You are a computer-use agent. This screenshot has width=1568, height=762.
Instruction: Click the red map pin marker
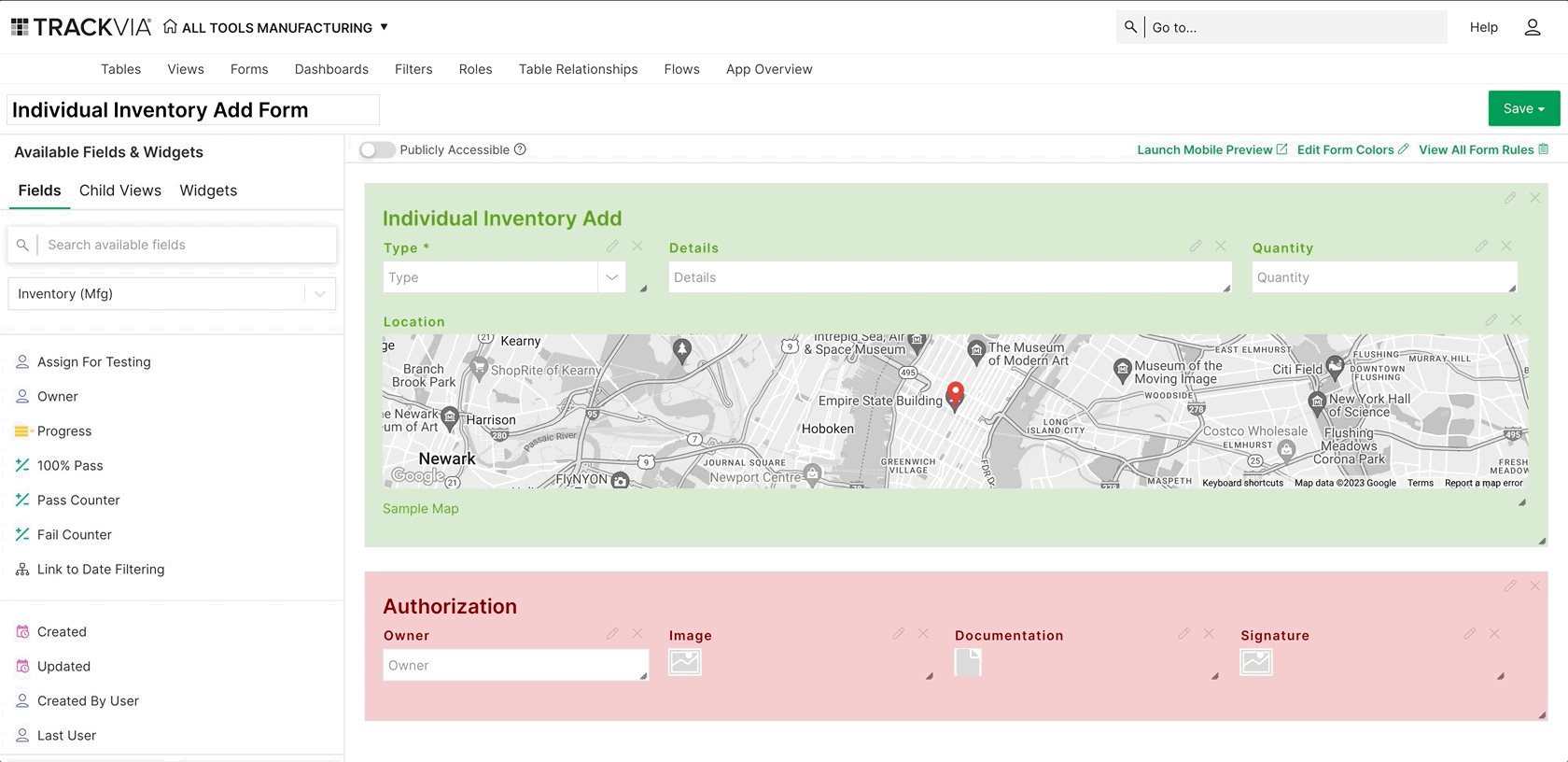[955, 396]
